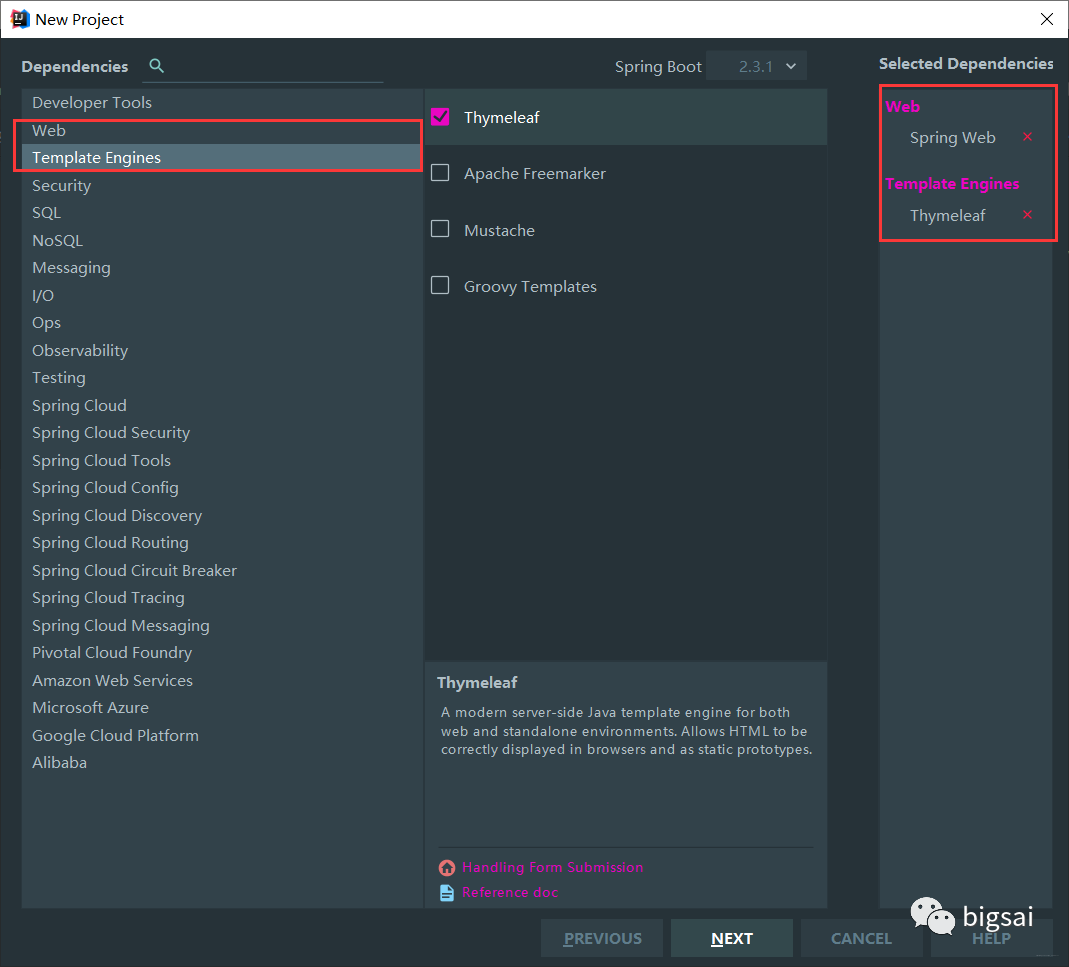Select the Web category

(222, 130)
